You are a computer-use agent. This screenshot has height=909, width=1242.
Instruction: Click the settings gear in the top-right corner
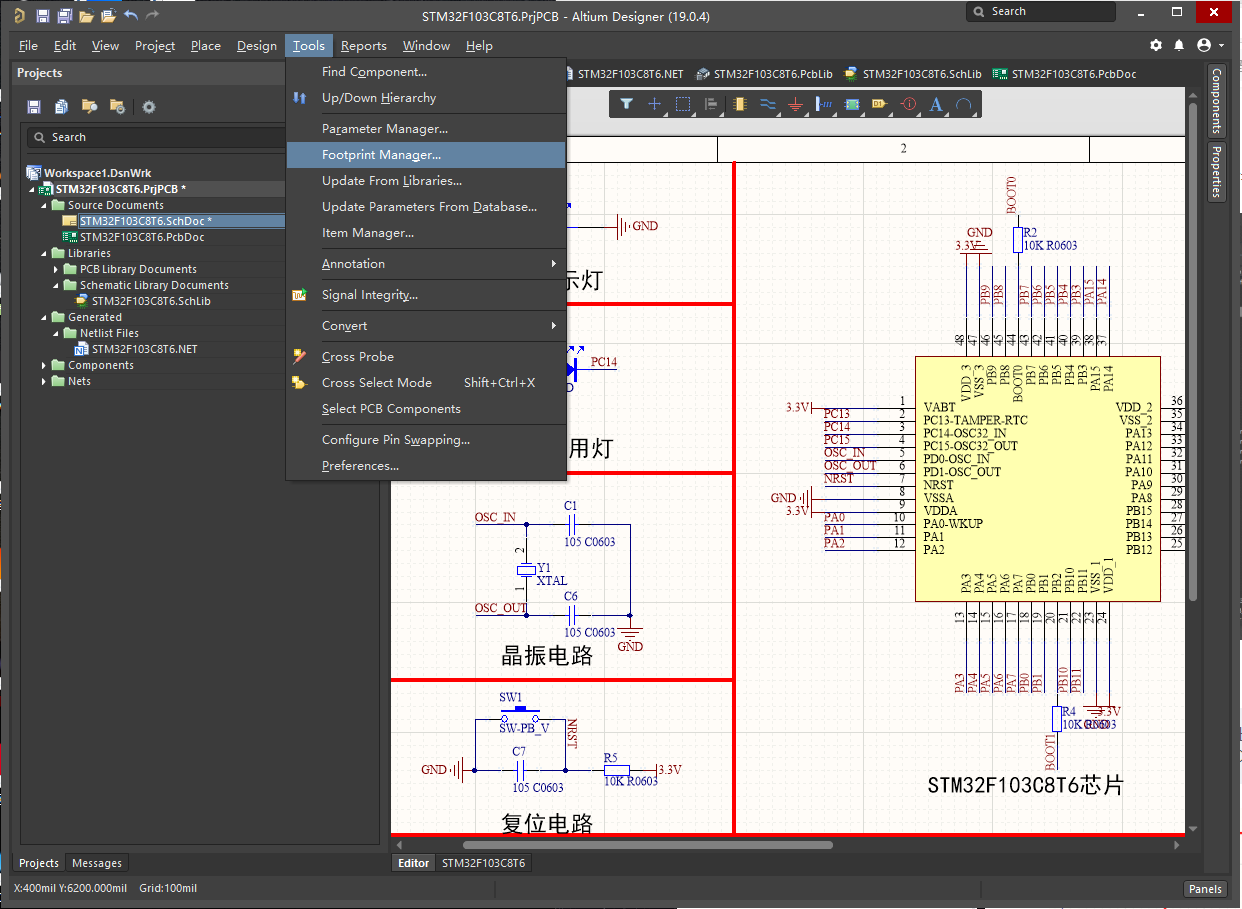pos(1156,46)
